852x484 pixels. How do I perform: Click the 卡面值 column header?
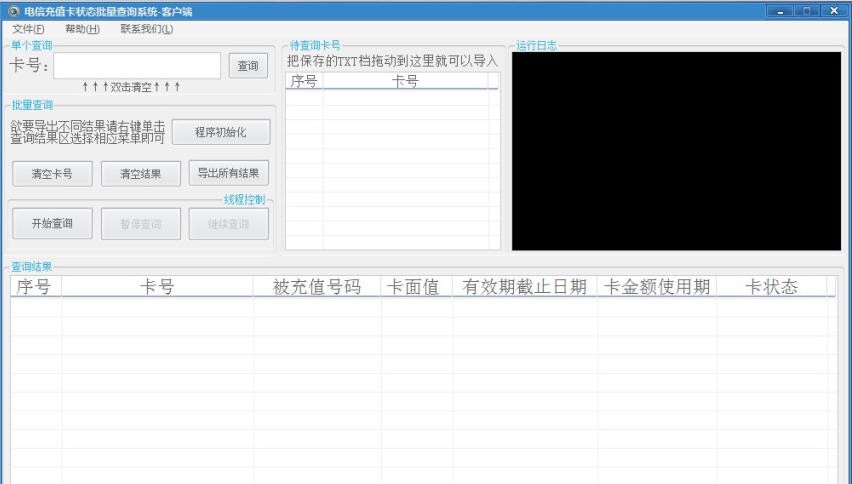click(x=417, y=287)
